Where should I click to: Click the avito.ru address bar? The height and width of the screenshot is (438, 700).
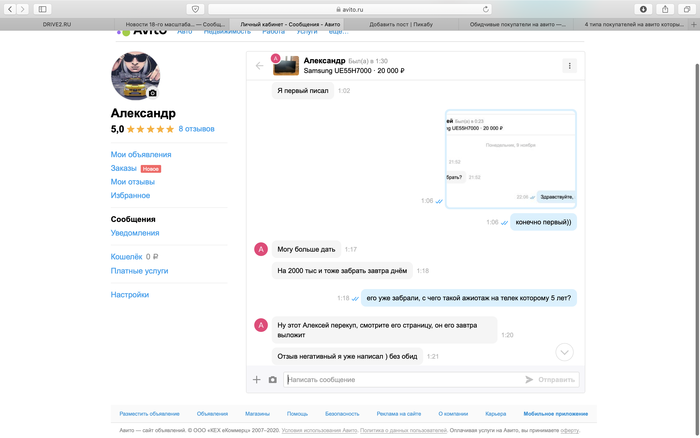[x=350, y=9]
